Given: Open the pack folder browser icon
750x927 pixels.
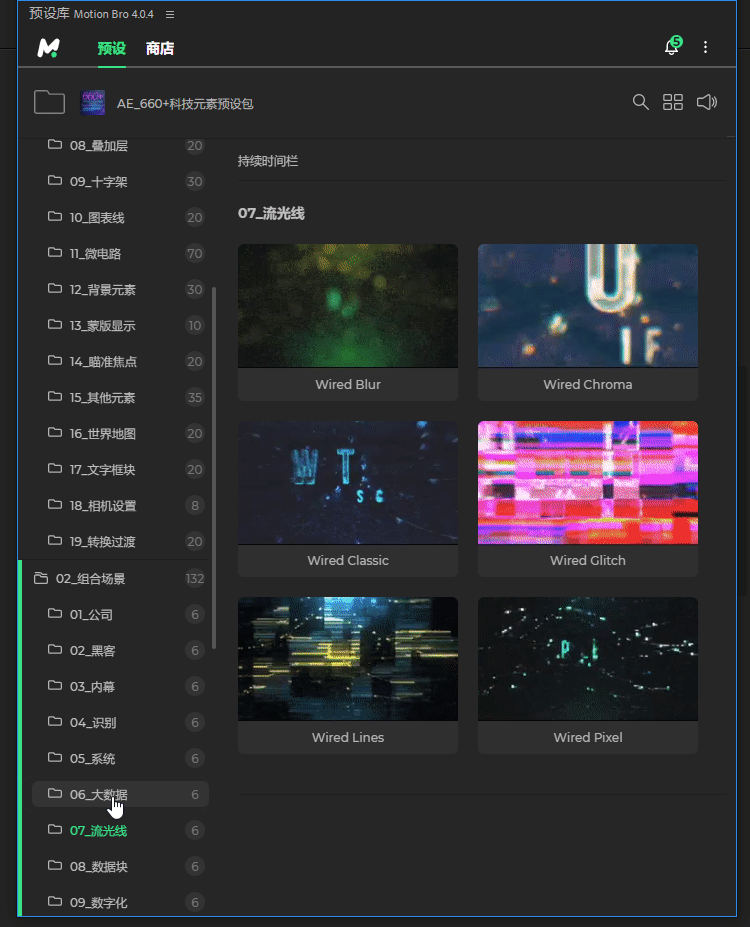Looking at the screenshot, I should (49, 102).
